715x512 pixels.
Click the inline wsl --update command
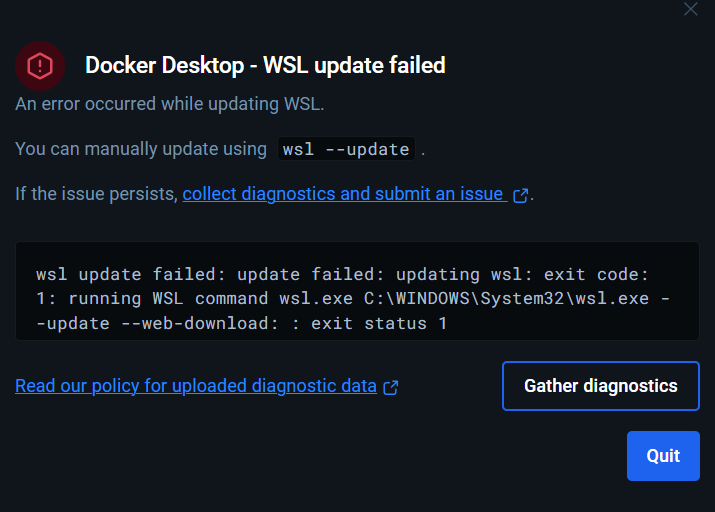(346, 149)
